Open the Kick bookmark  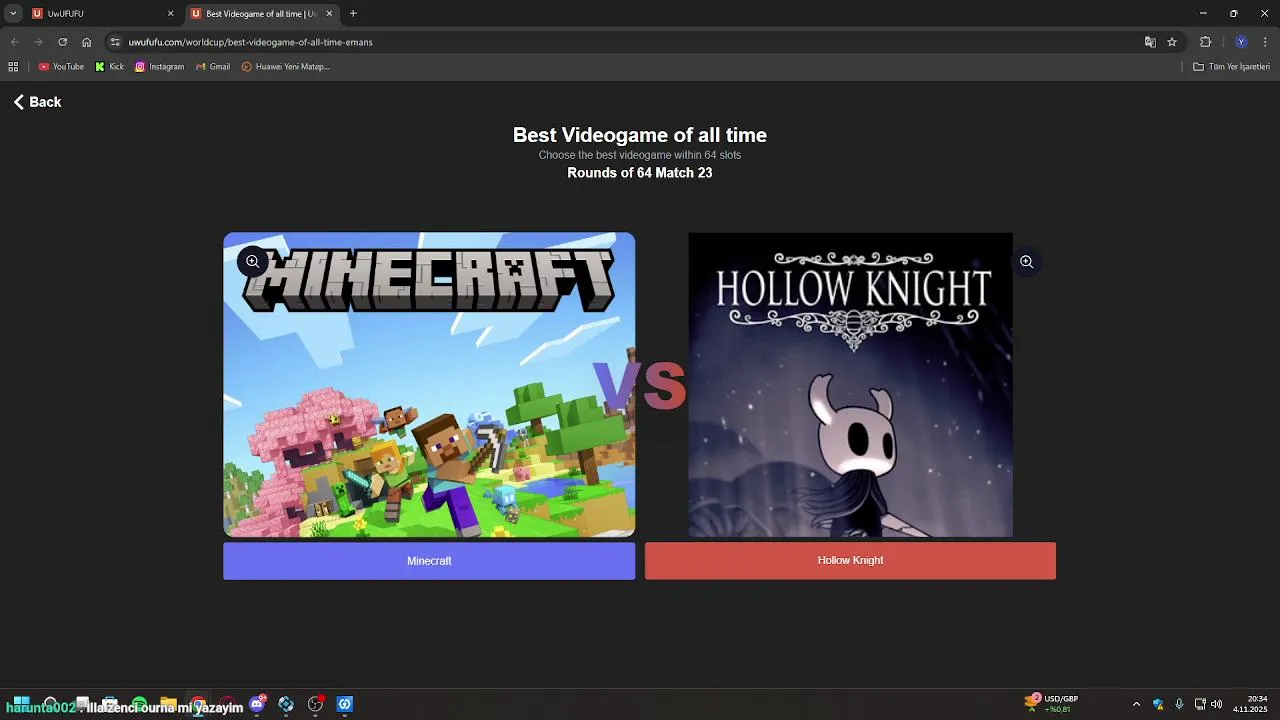109,67
